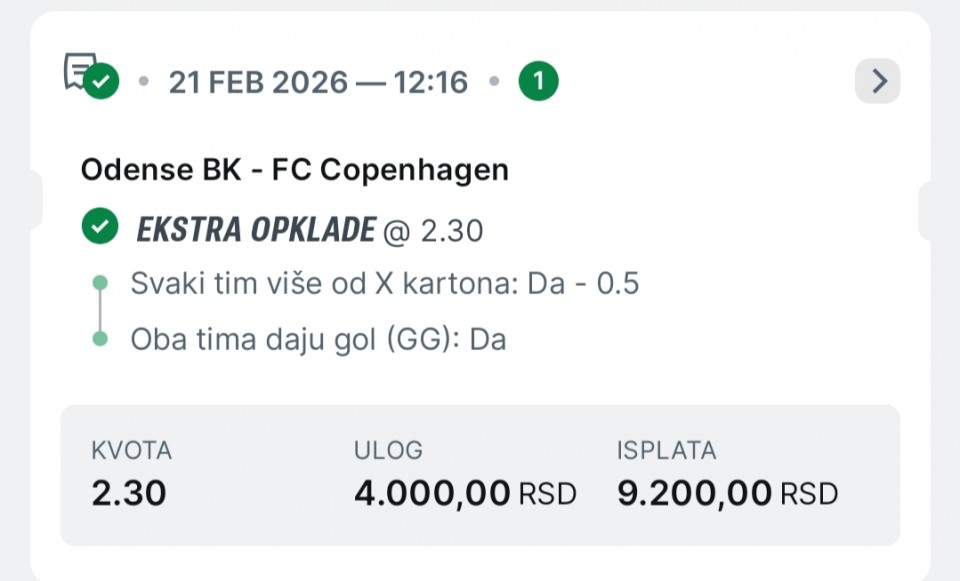This screenshot has width=960, height=581.
Task: Open the Odense BK - FC Copenhagen match
Action: (x=295, y=170)
